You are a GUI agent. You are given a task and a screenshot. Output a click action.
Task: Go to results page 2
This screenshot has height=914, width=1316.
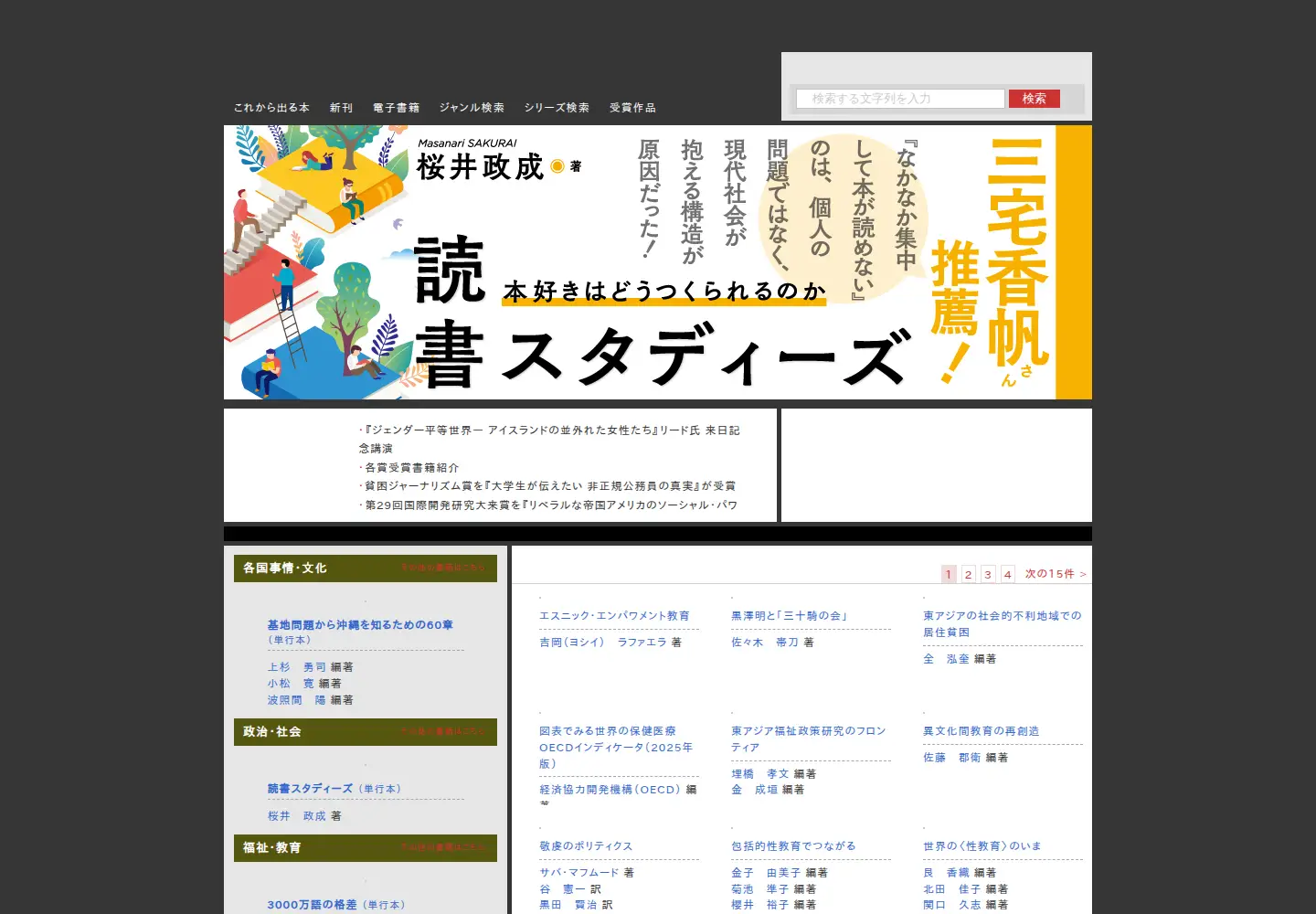coord(969,574)
